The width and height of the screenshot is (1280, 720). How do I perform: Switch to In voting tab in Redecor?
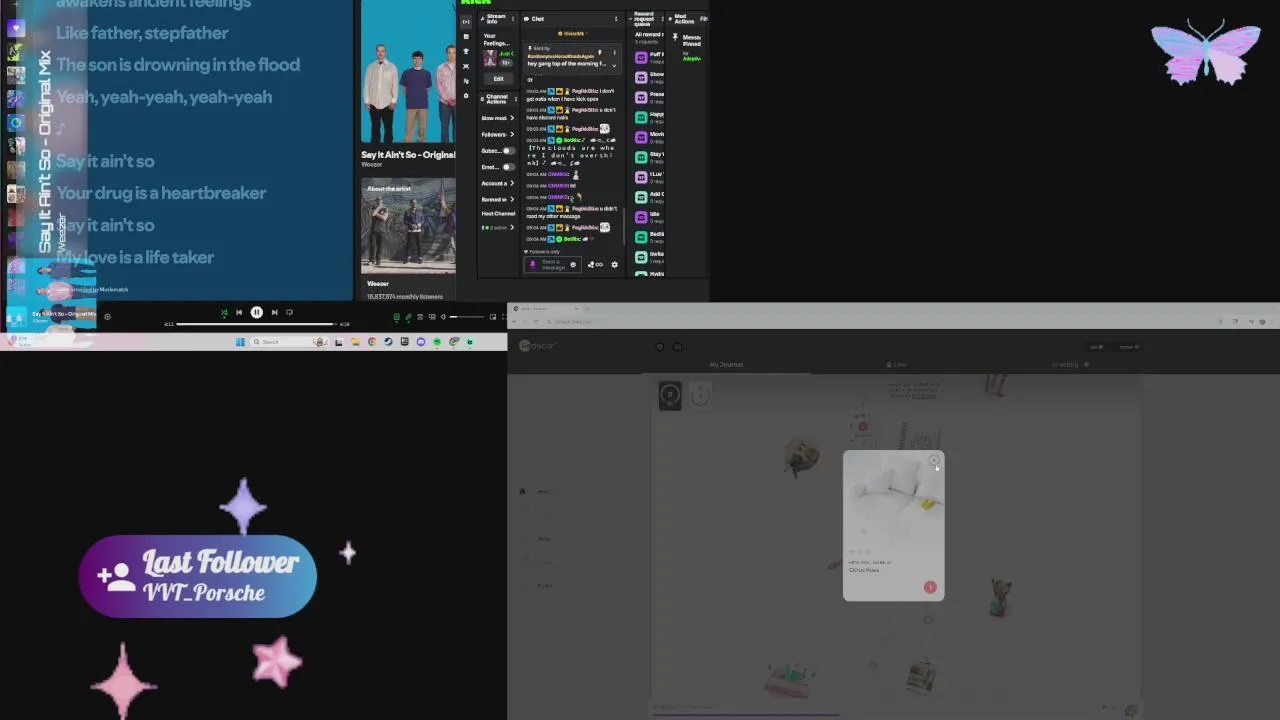pyautogui.click(x=1069, y=365)
